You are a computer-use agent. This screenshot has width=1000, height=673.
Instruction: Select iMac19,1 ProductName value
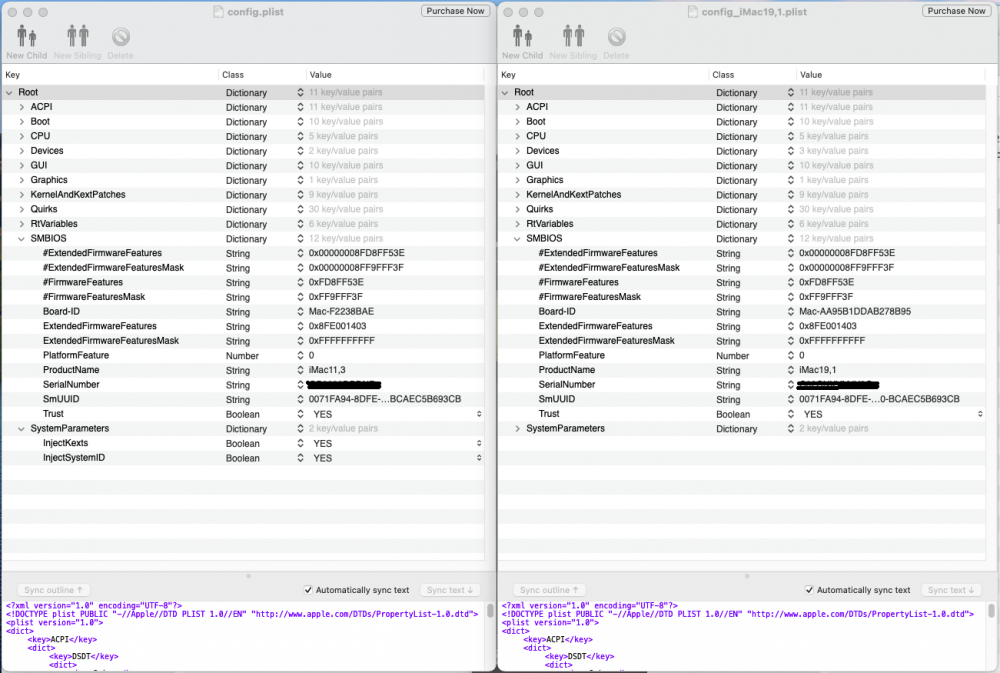point(818,370)
